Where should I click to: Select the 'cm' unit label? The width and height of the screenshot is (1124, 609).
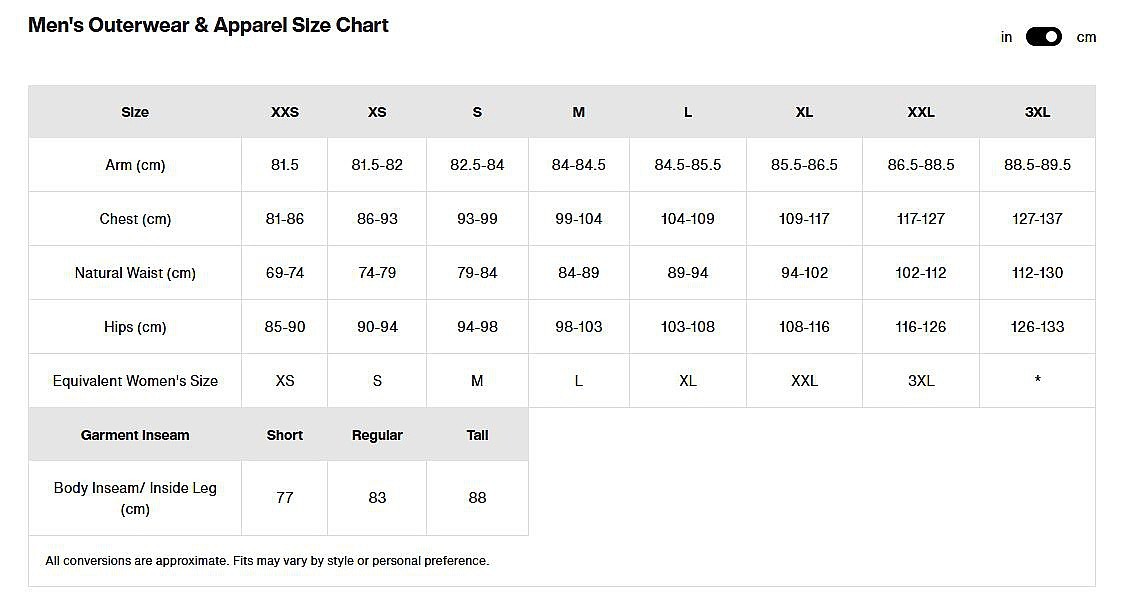(x=1086, y=37)
